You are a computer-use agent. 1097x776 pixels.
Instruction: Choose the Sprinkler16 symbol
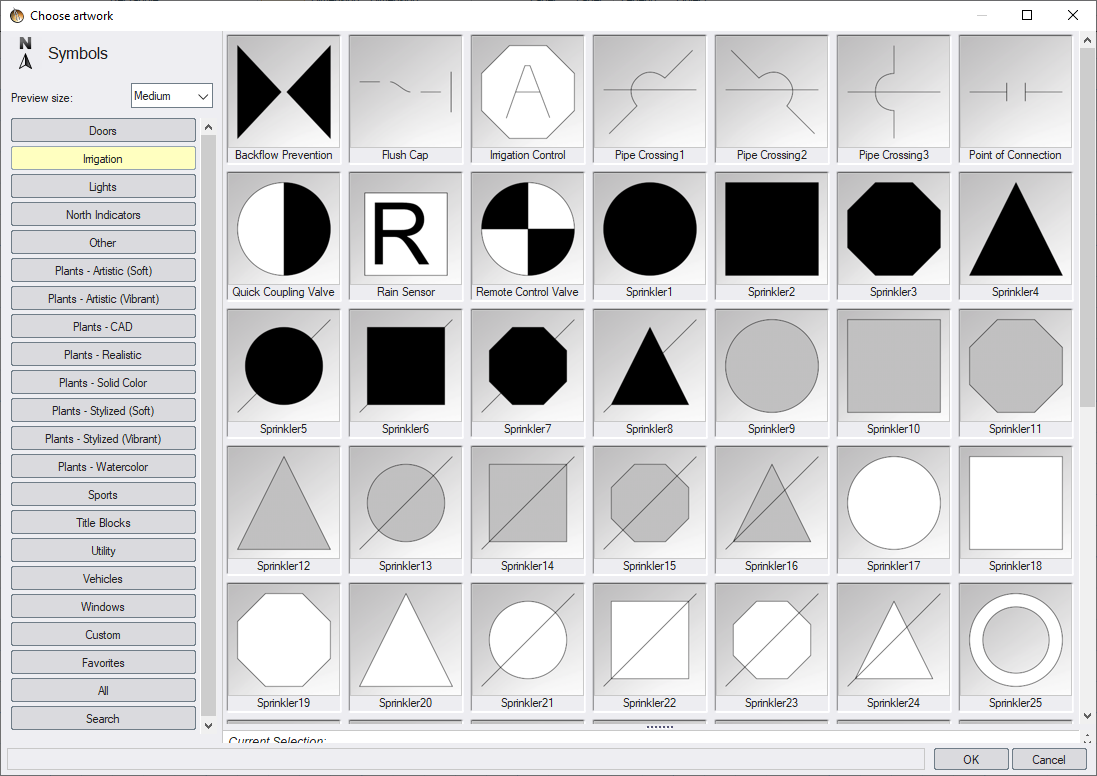tap(771, 511)
